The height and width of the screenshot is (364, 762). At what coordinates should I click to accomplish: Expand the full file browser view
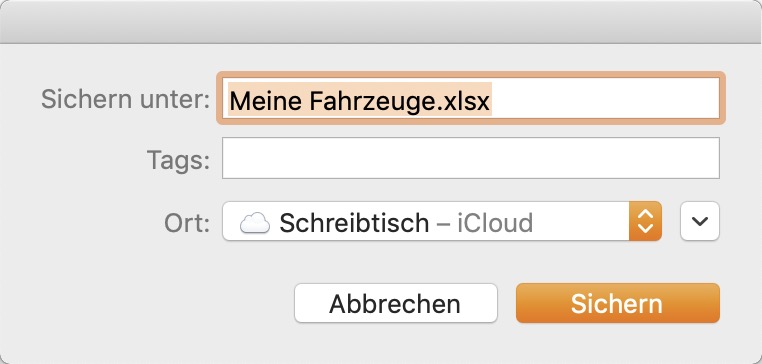pos(700,221)
